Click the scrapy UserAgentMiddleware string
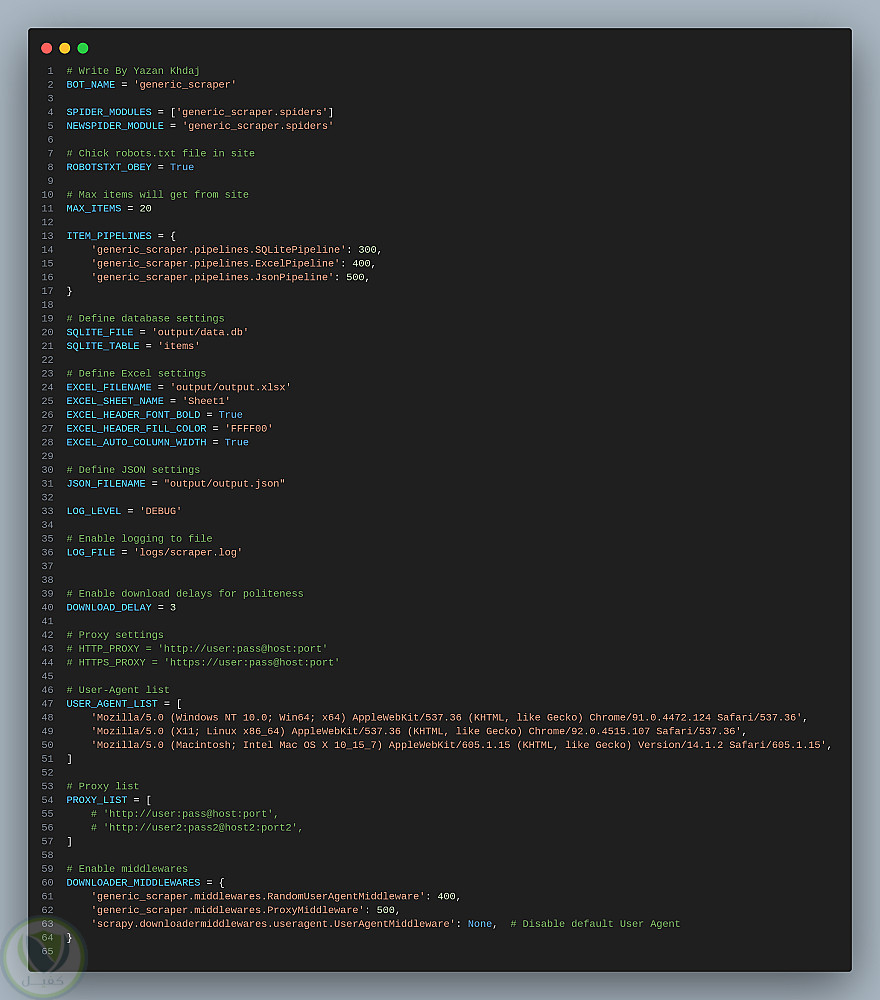The width and height of the screenshot is (880, 1000). [273, 924]
